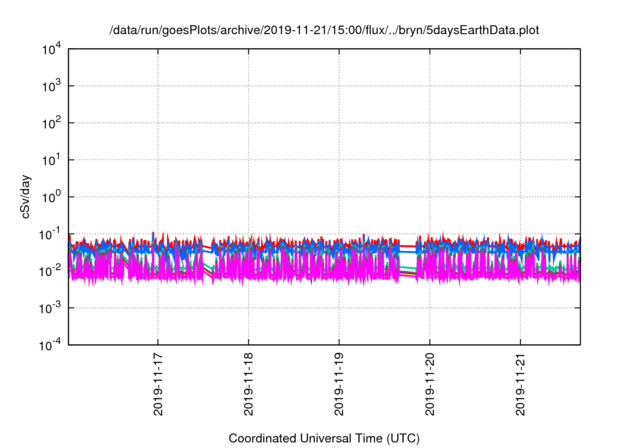
Task: Click the 10^3 y-axis tick label
Action: 51,86
